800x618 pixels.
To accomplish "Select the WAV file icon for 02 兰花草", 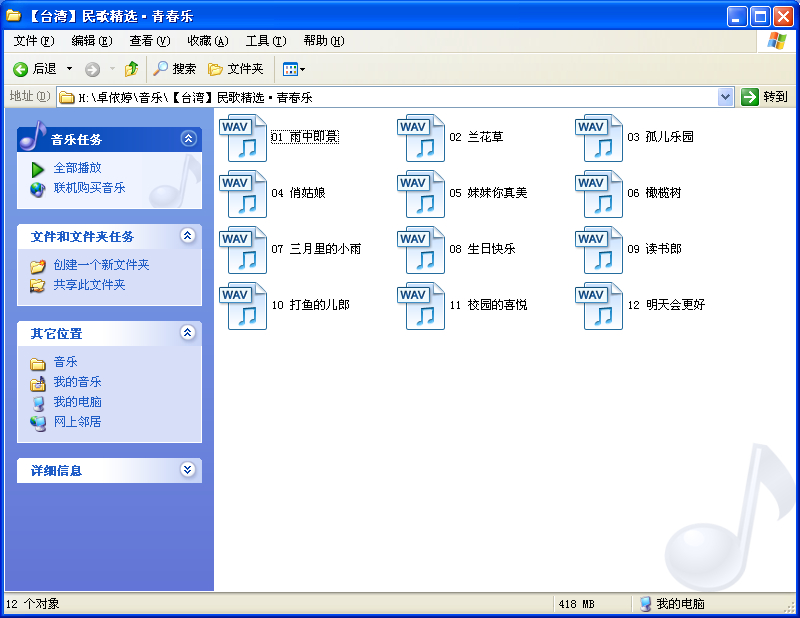I will (421, 138).
